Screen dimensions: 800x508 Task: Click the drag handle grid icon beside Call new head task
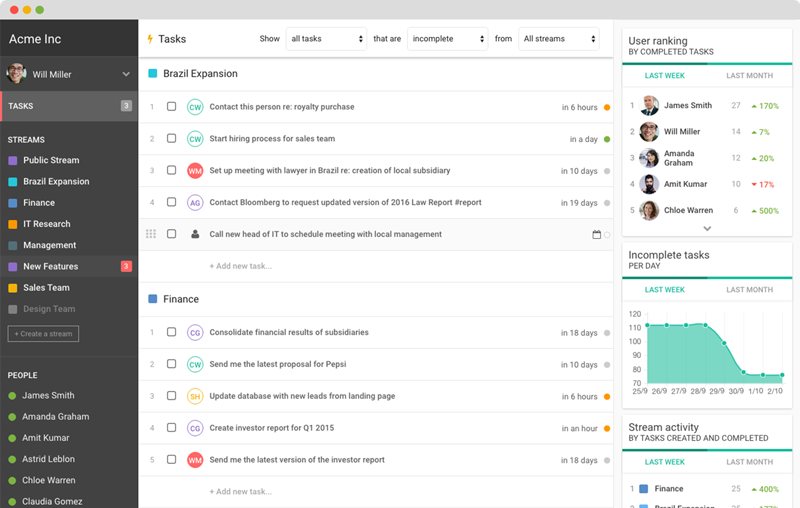click(151, 234)
